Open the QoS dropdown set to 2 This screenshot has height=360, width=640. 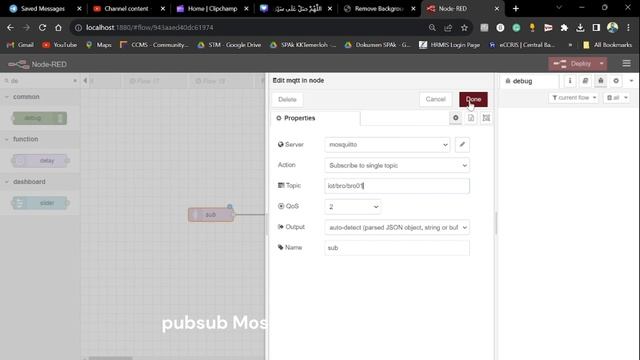(353, 207)
